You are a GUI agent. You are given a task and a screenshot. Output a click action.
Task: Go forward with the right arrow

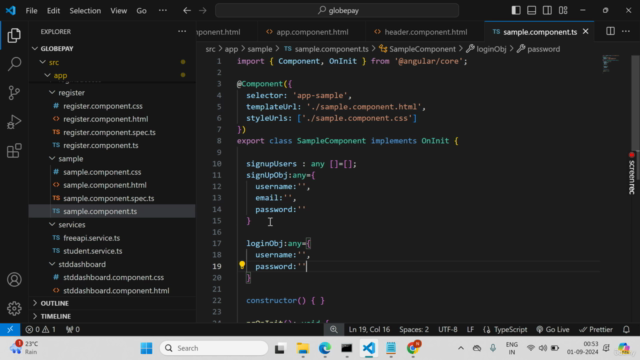203,10
